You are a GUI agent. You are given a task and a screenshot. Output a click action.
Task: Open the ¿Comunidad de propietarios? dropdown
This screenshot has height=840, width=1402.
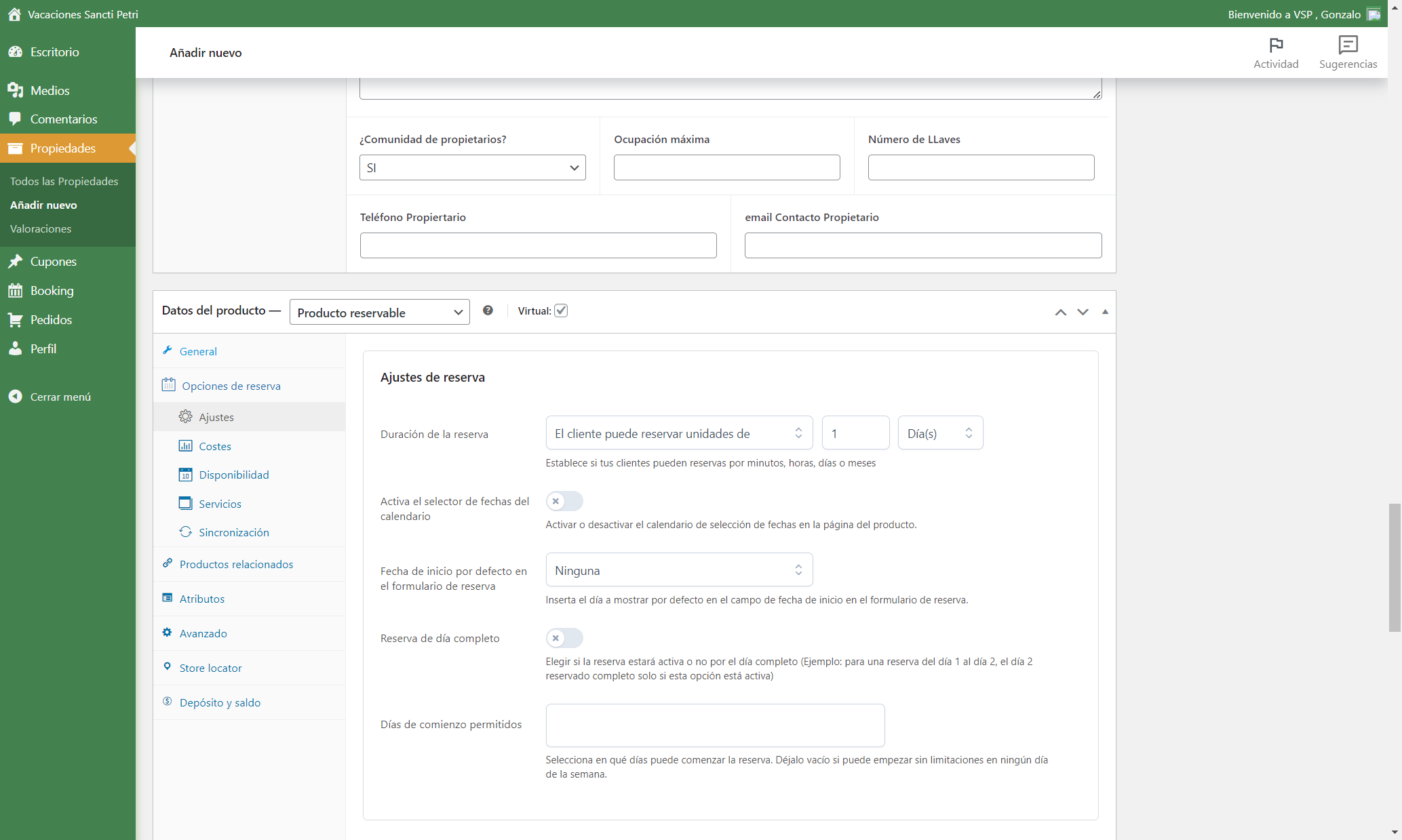pos(473,167)
